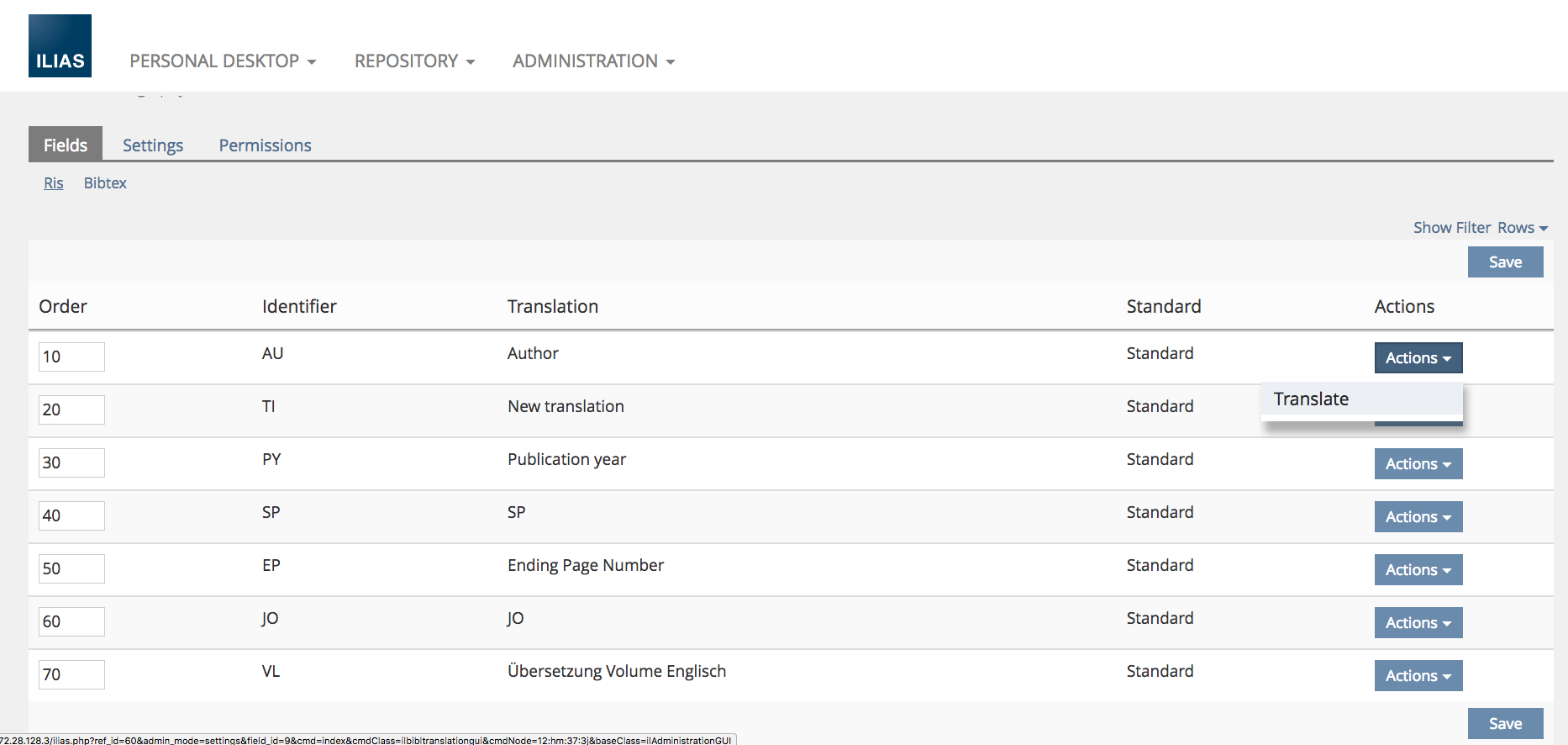Switch to the Settings tab

[153, 145]
